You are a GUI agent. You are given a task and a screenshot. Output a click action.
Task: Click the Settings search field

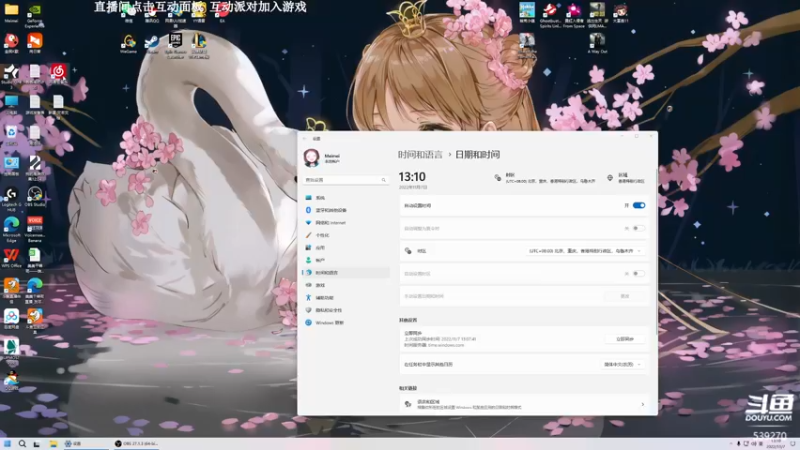click(x=346, y=180)
